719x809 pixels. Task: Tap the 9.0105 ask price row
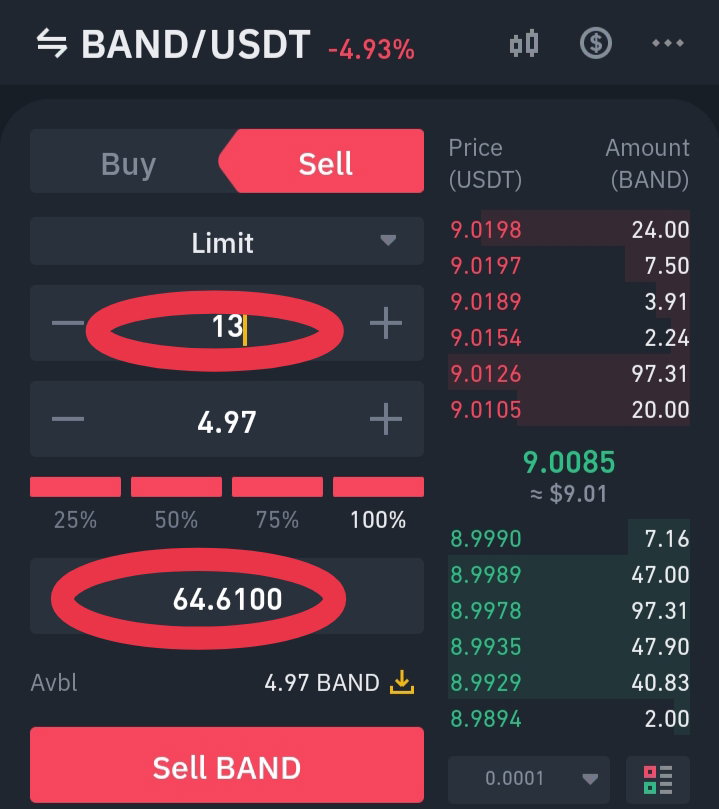pyautogui.click(x=569, y=409)
